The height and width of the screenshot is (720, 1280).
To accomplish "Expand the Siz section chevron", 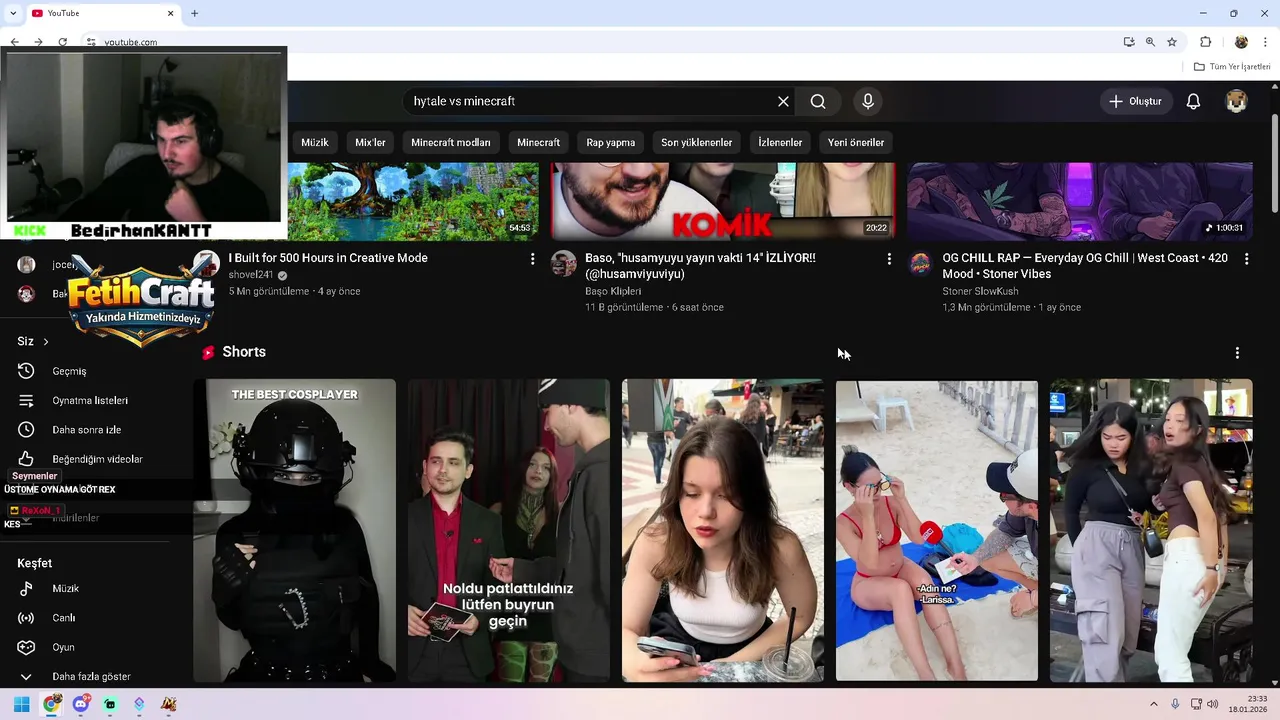I will coord(45,342).
